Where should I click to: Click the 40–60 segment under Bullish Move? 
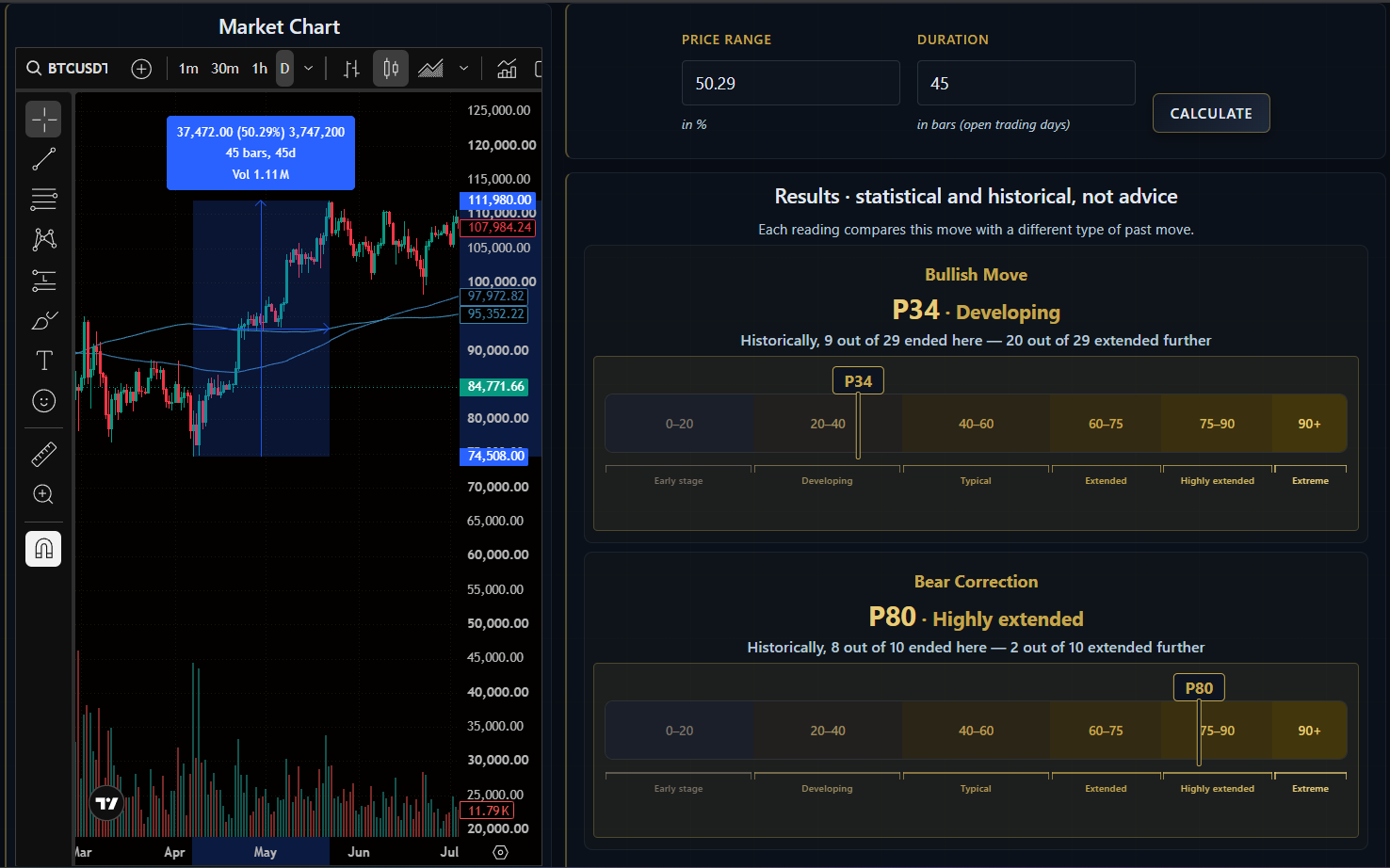976,424
